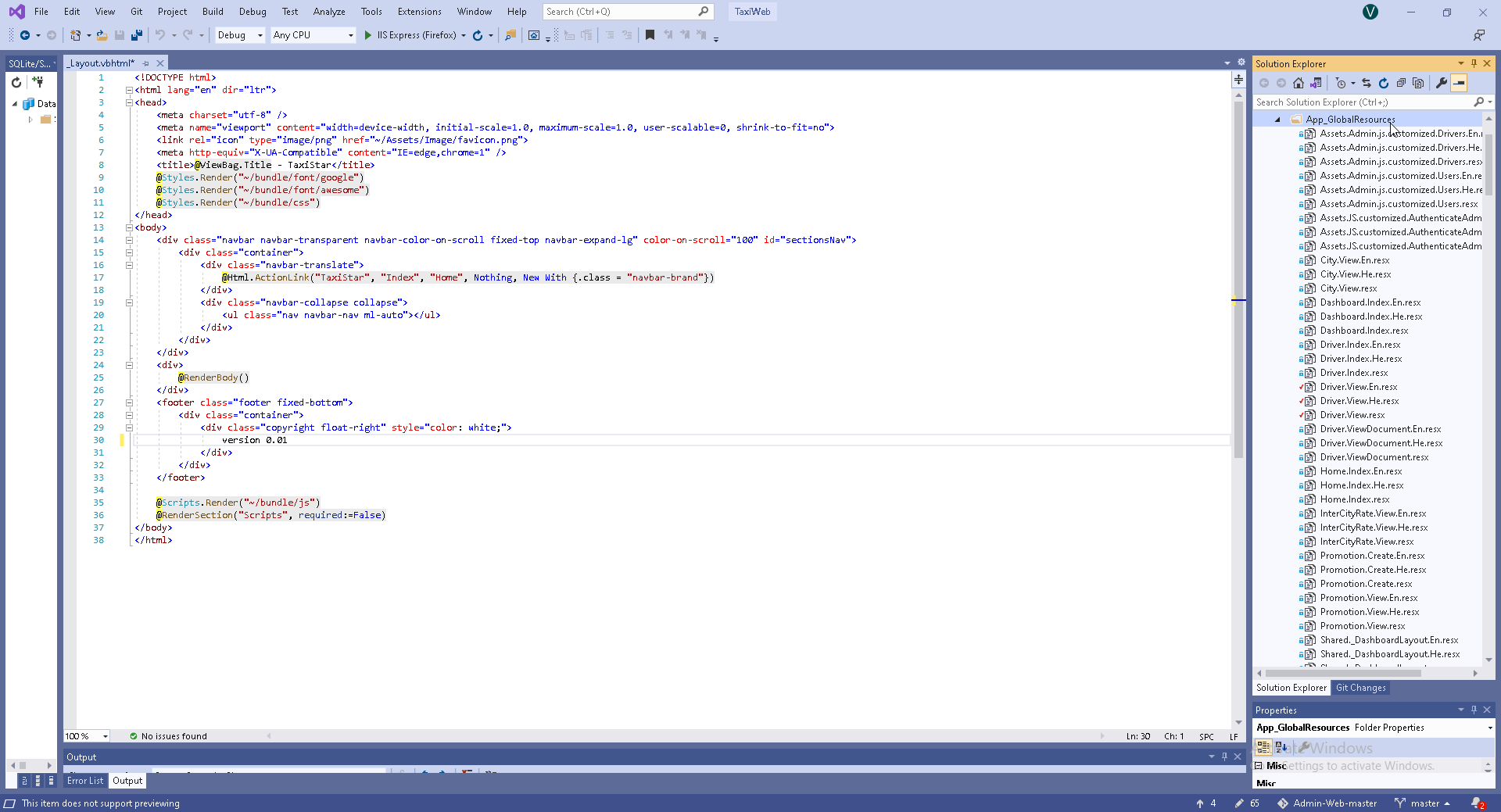Open Properties via wrench icon in Solution Explorer
This screenshot has height=812, width=1501.
coord(1442,83)
